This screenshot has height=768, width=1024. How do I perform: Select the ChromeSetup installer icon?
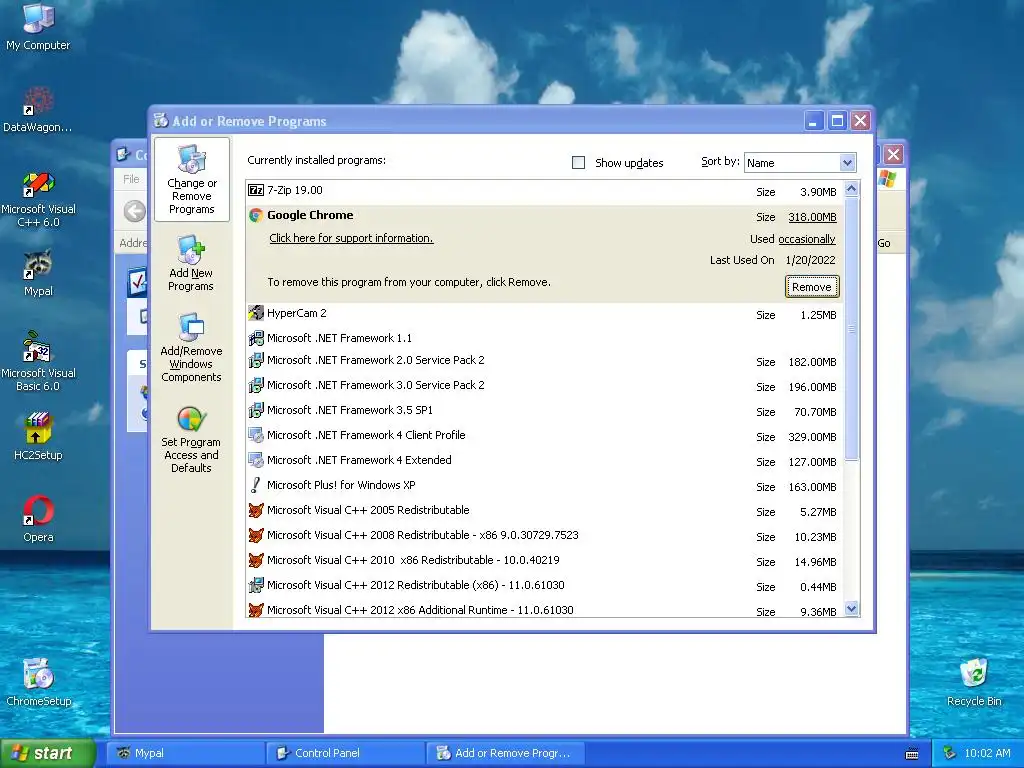pos(38,682)
